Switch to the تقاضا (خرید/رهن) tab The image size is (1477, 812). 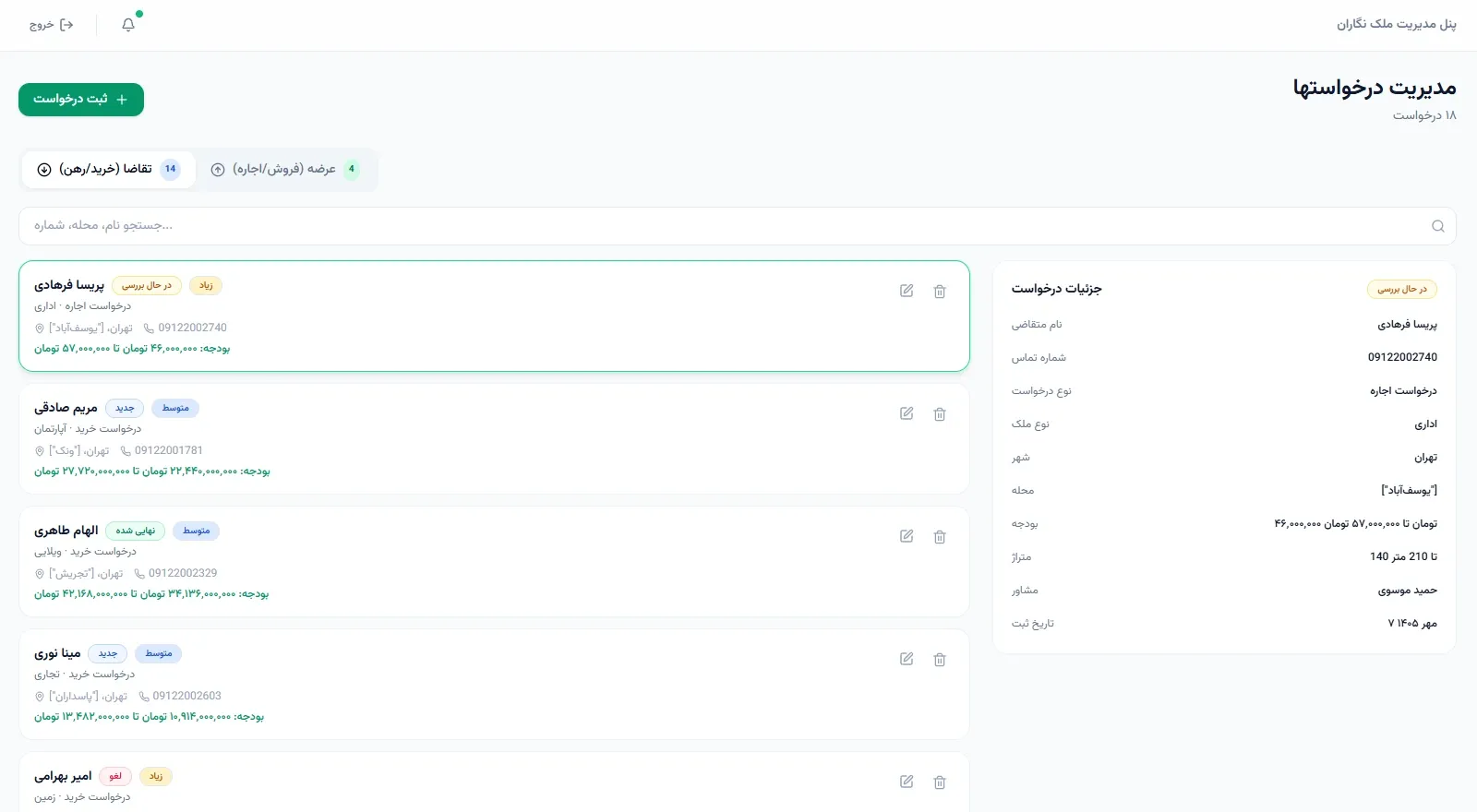[x=109, y=170]
